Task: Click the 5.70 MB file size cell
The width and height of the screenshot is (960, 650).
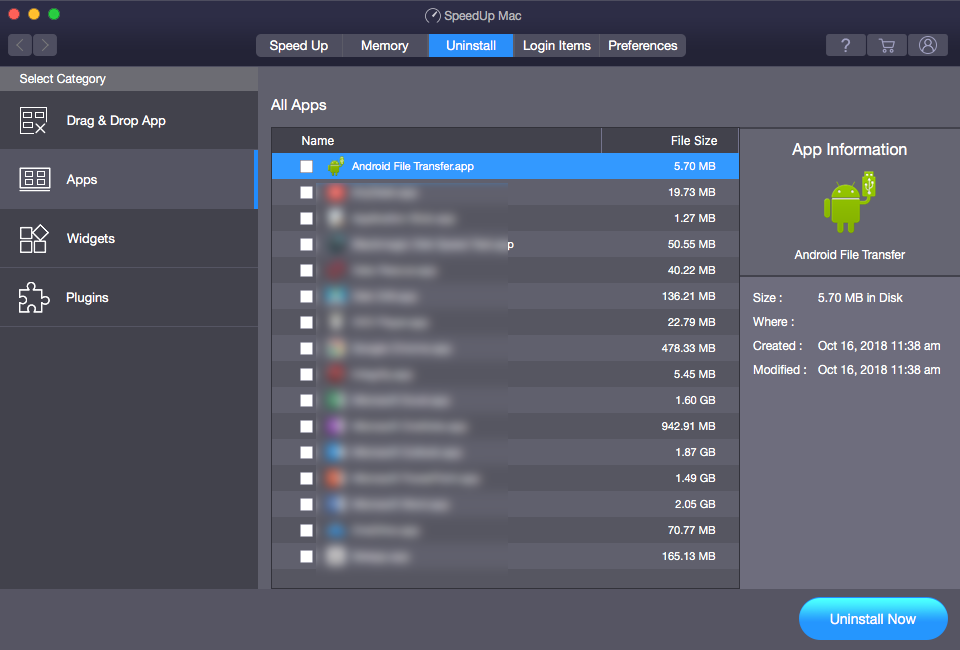Action: pos(694,166)
